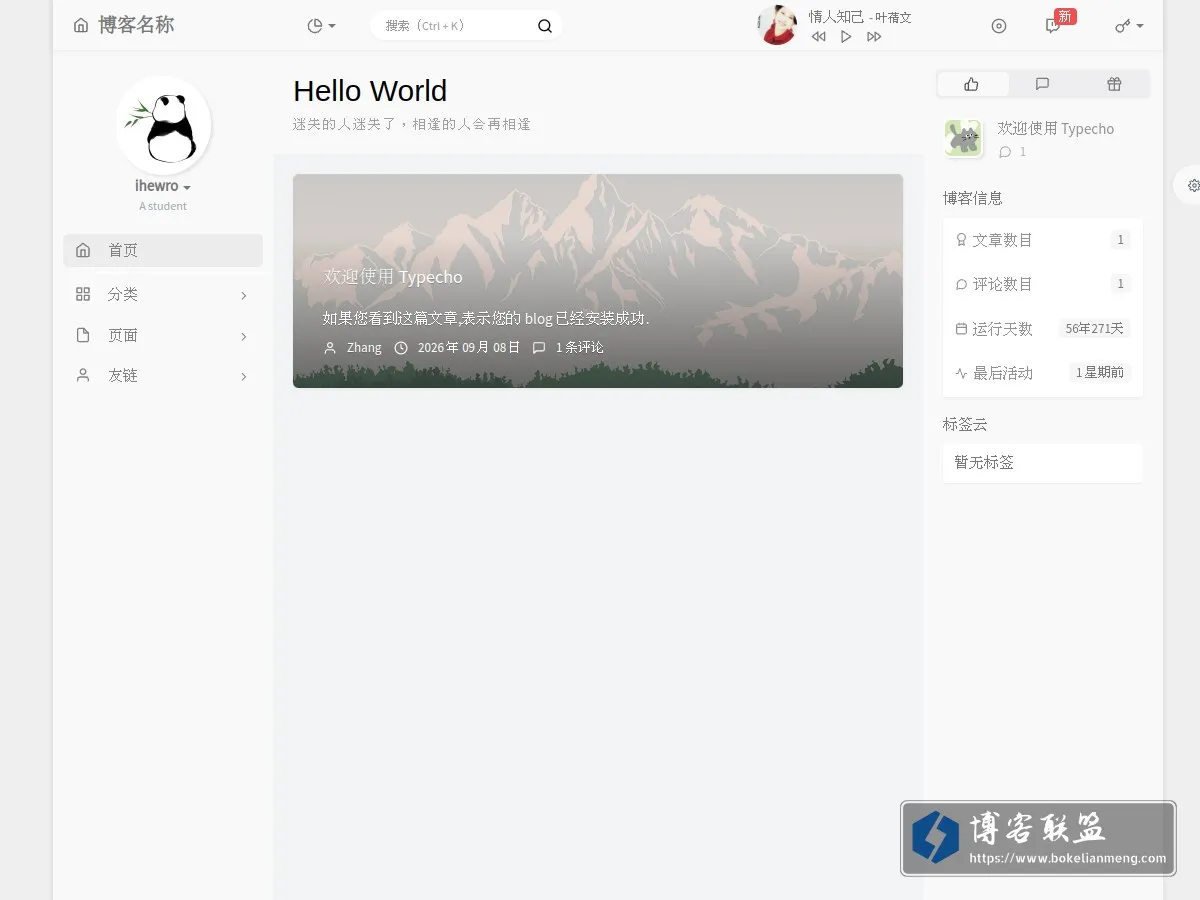1200x900 pixels.
Task: Skip to previous song
Action: click(818, 37)
